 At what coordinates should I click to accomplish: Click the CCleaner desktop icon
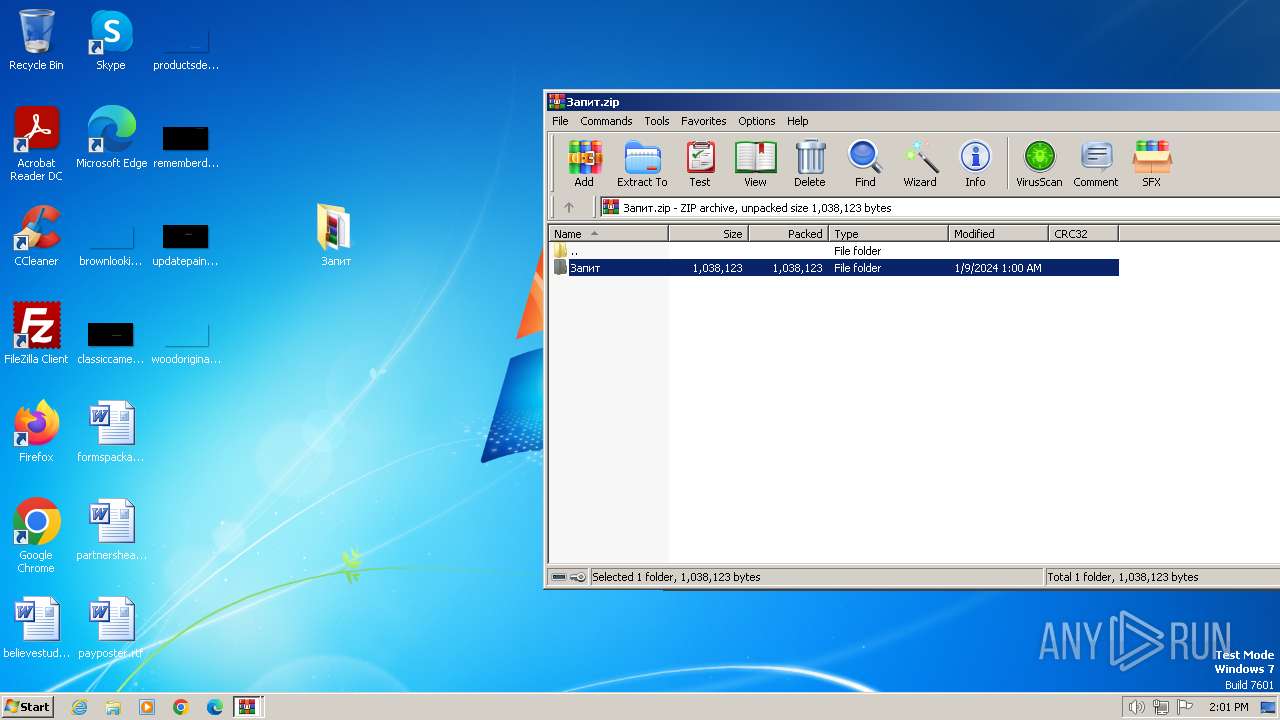click(36, 236)
